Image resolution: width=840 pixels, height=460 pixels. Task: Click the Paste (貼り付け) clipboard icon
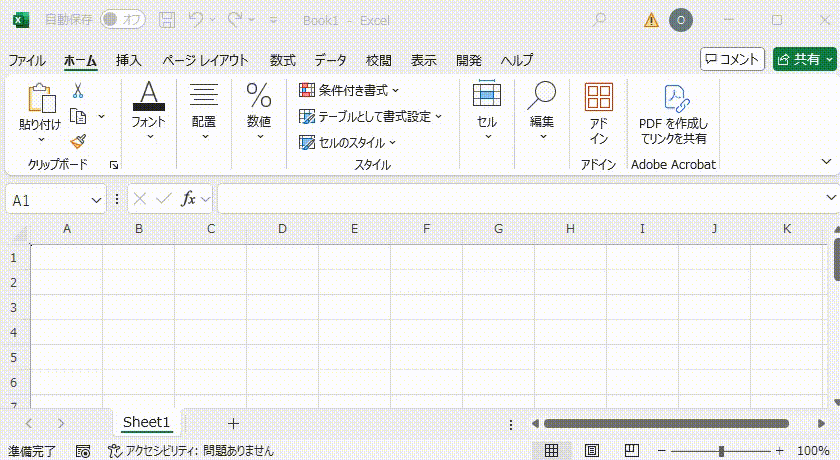click(40, 98)
